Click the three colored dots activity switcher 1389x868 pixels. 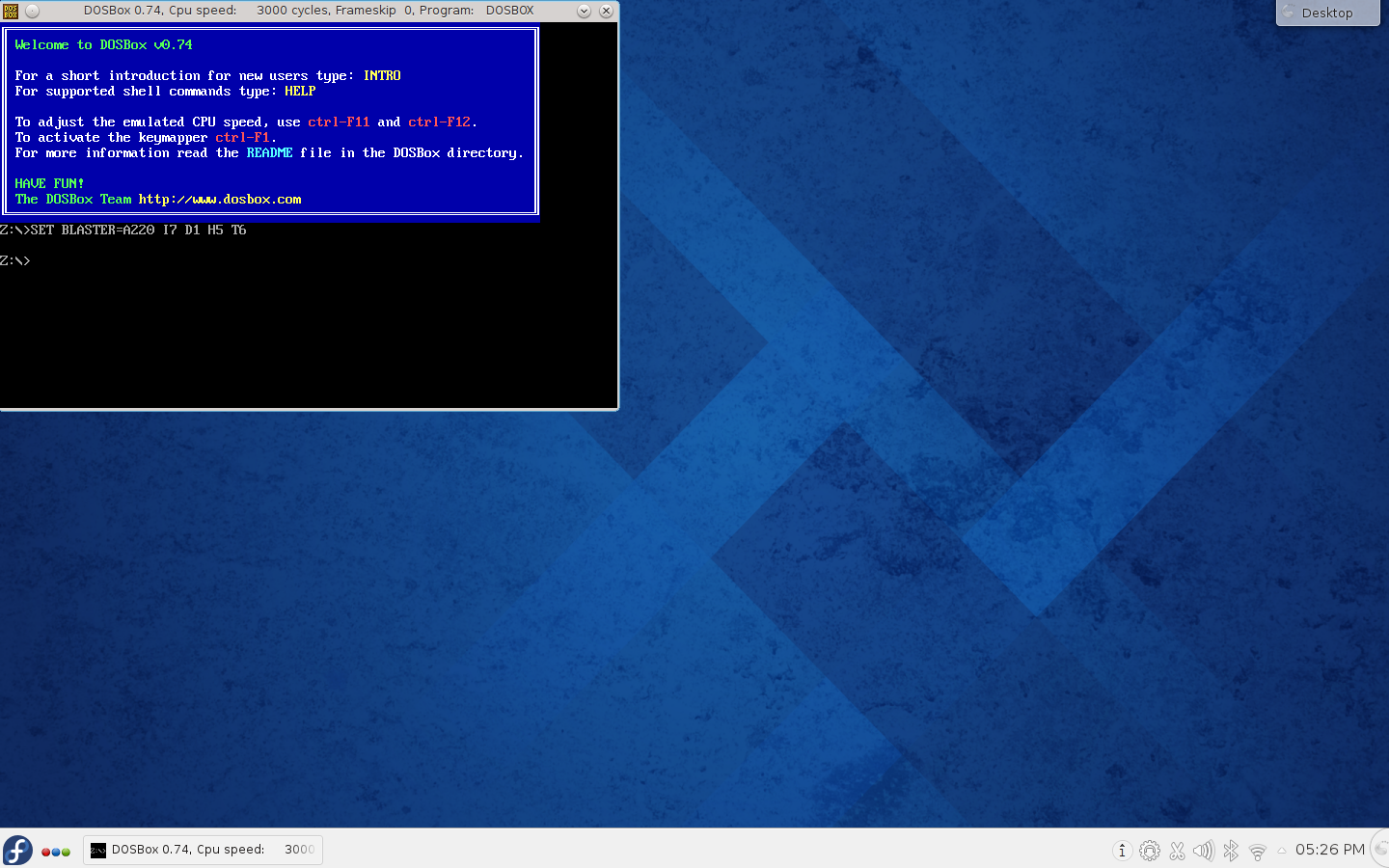pos(56,852)
